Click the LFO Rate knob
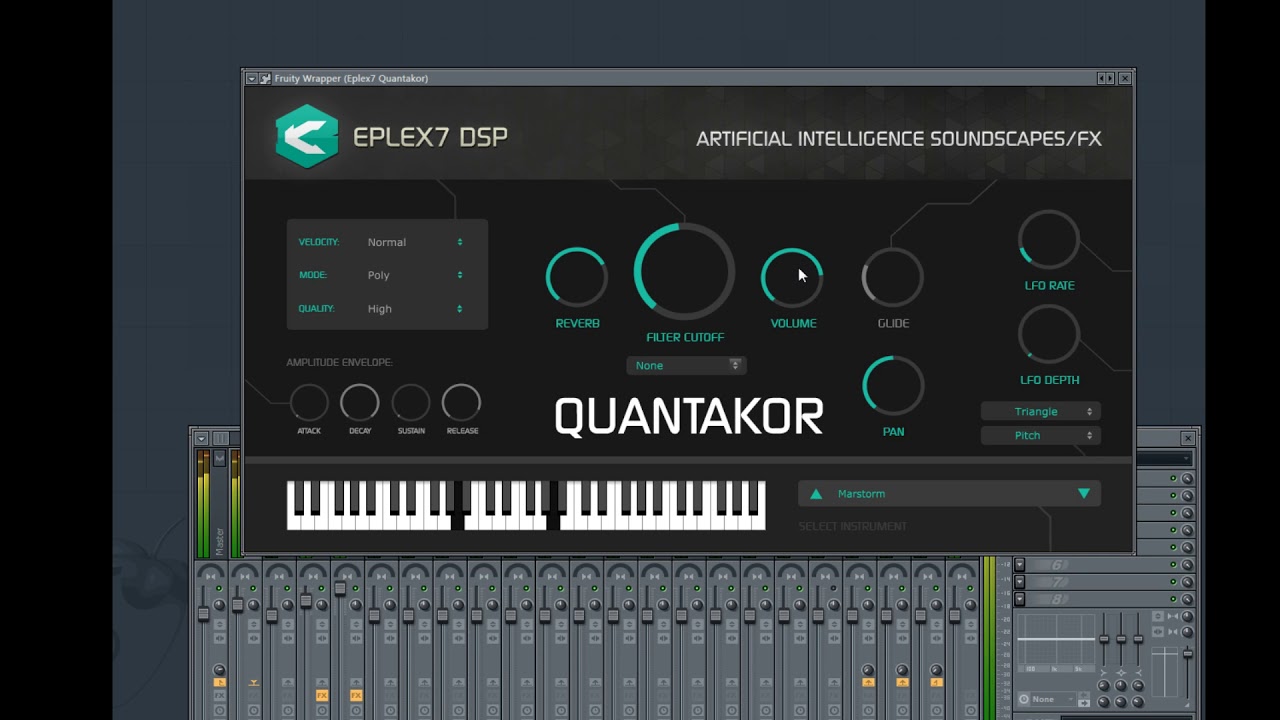This screenshot has width=1280, height=720. pos(1049,240)
